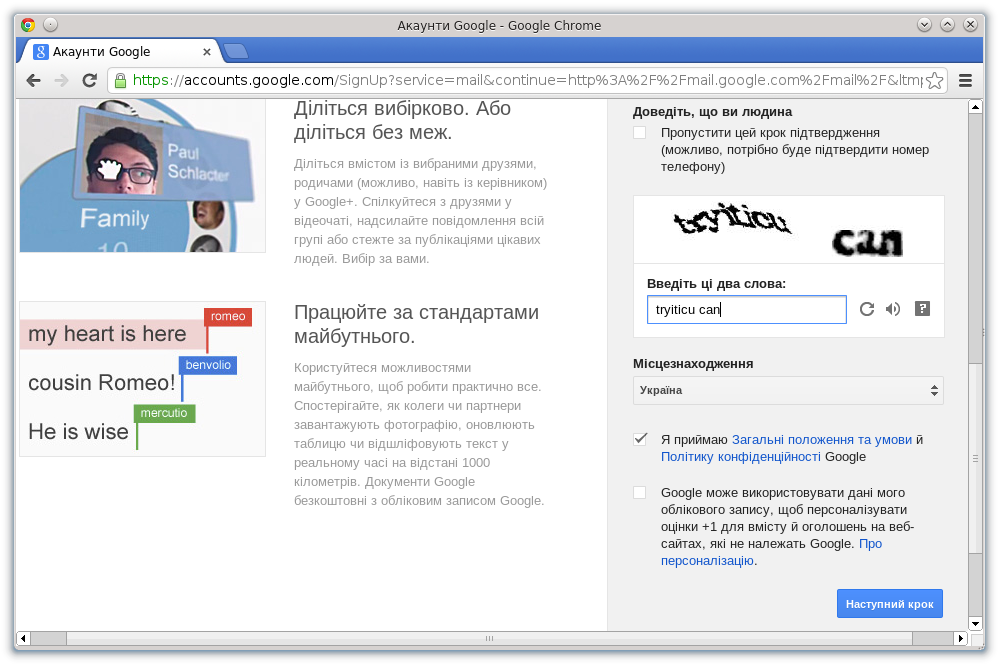Open a new tab button
Viewport: 1000px width, 665px height.
point(236,51)
